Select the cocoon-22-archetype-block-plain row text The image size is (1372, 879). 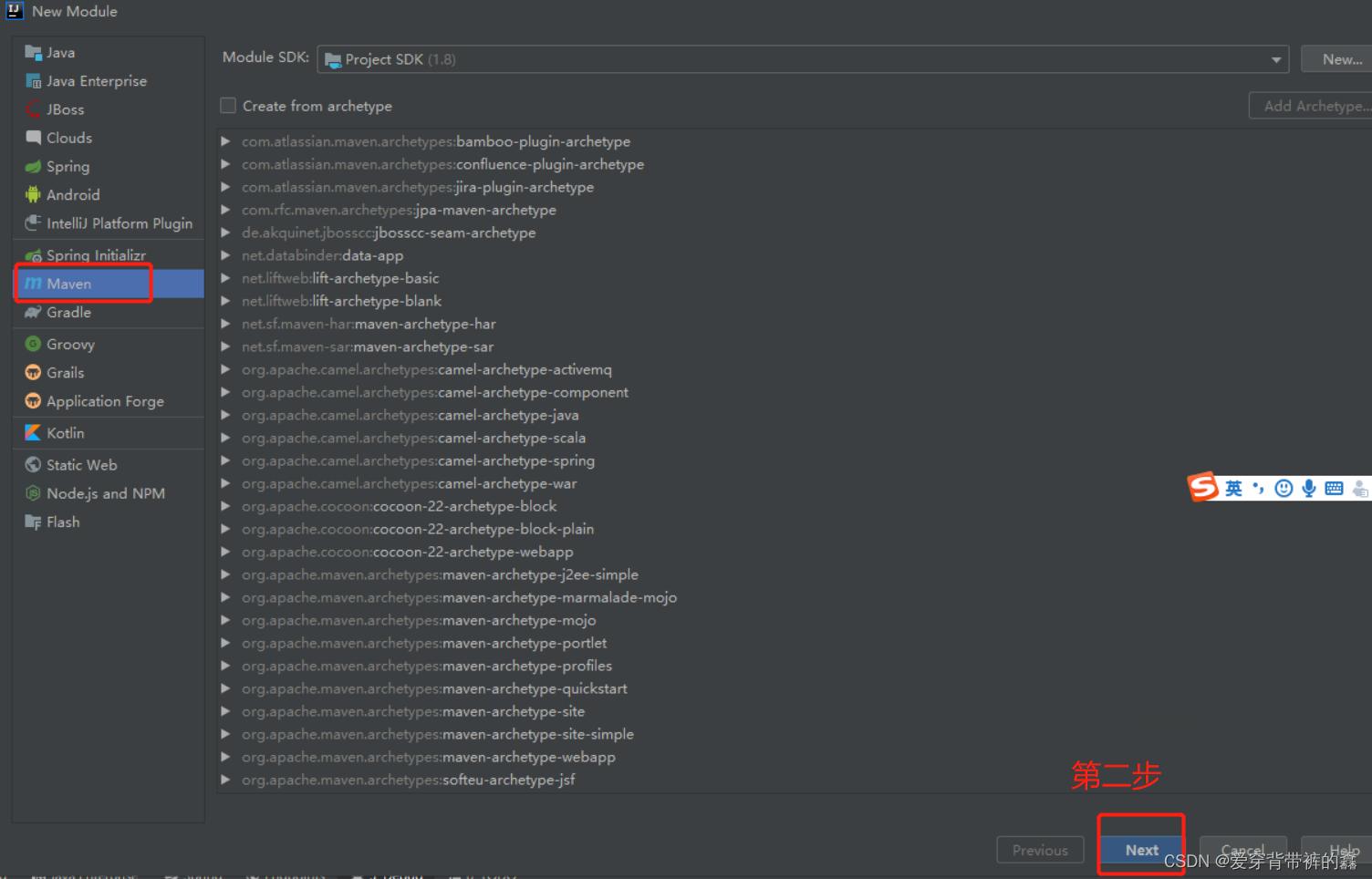[x=418, y=529]
